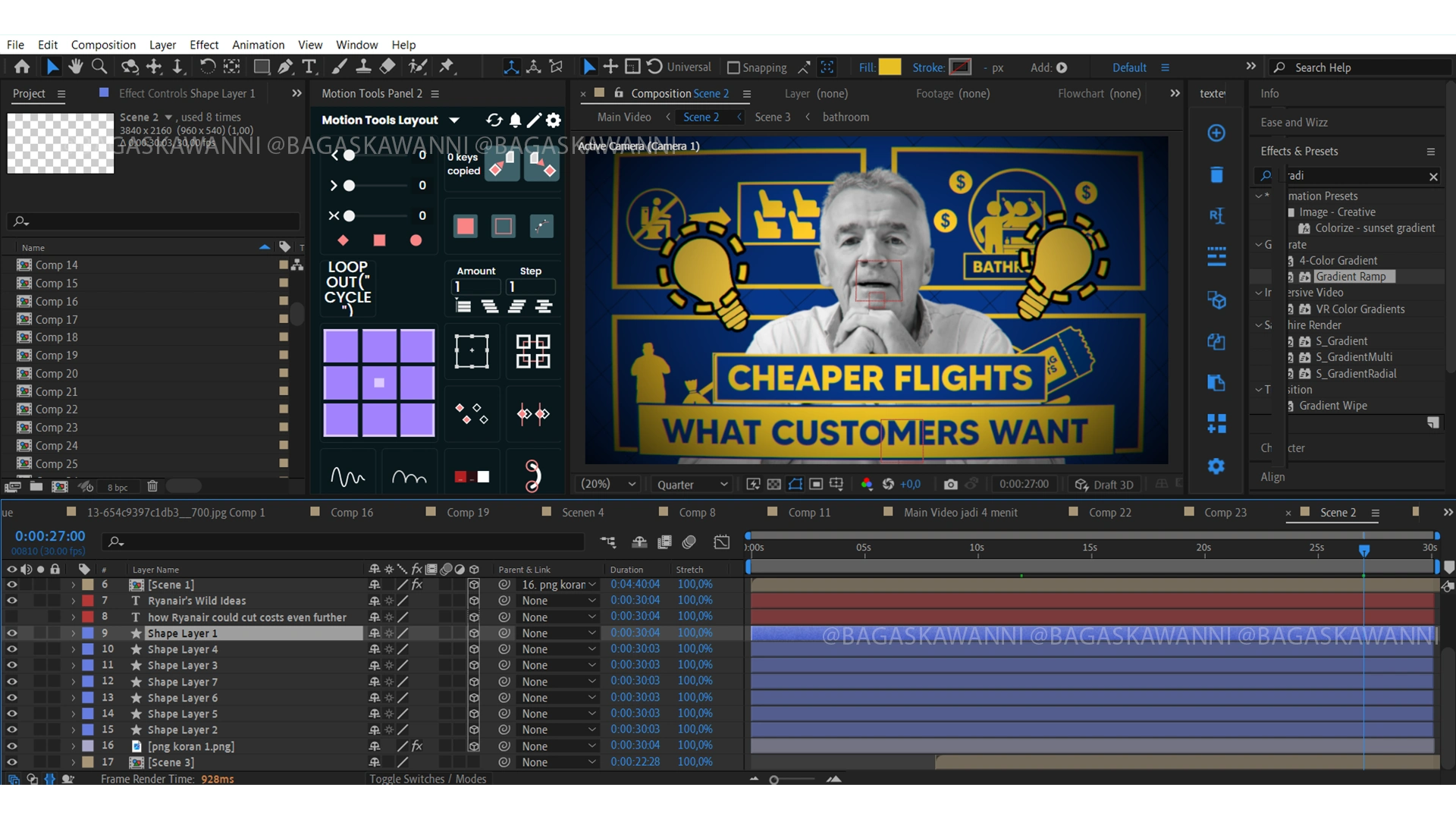
Task: Select the Rectangle shape tool
Action: (x=262, y=67)
